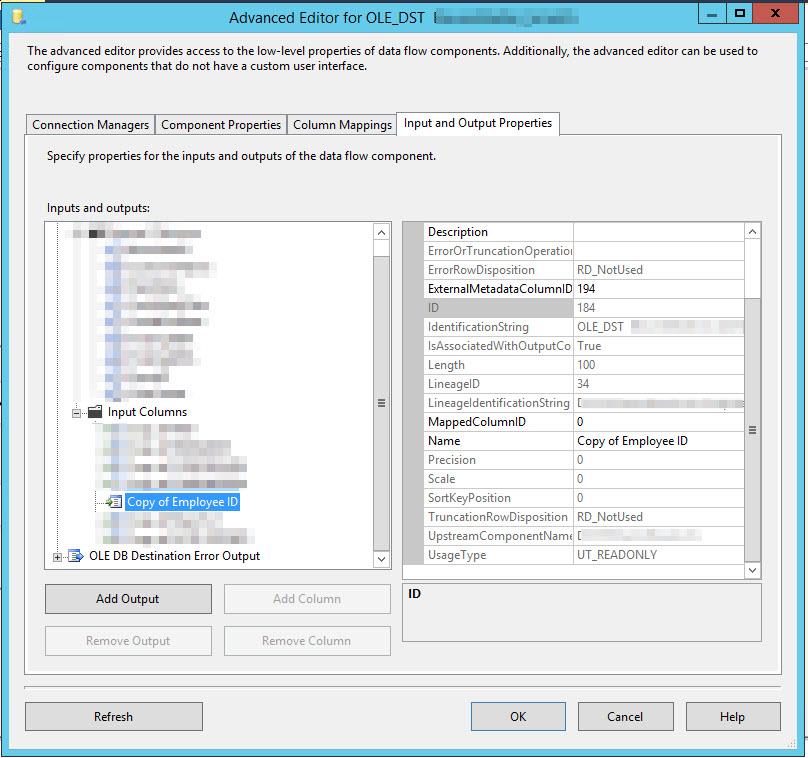
Task: Open the Column Mappings tab
Action: 342,125
